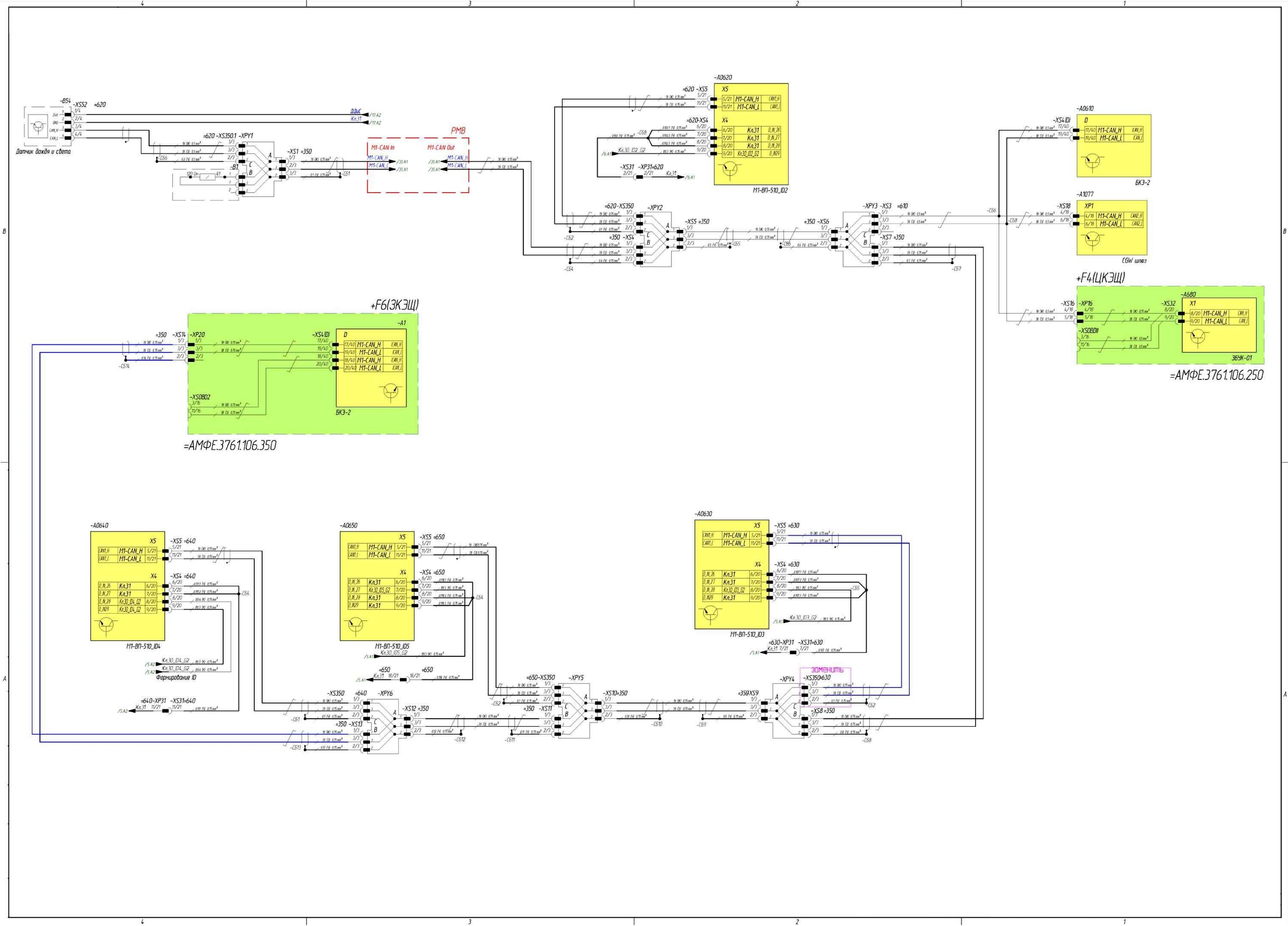The height and width of the screenshot is (926, 1288).
Task: Select the +F6(ЗКЭЩ) heading
Action: tap(394, 306)
